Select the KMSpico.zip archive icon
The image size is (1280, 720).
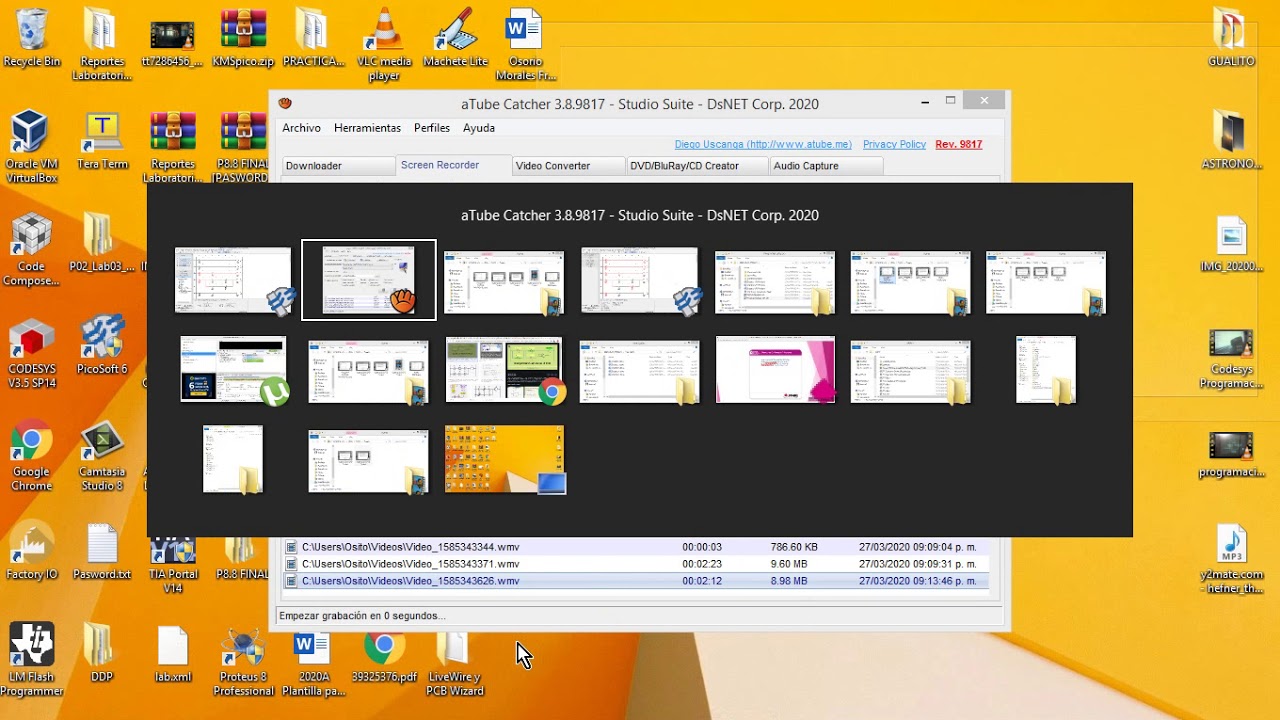click(x=243, y=38)
